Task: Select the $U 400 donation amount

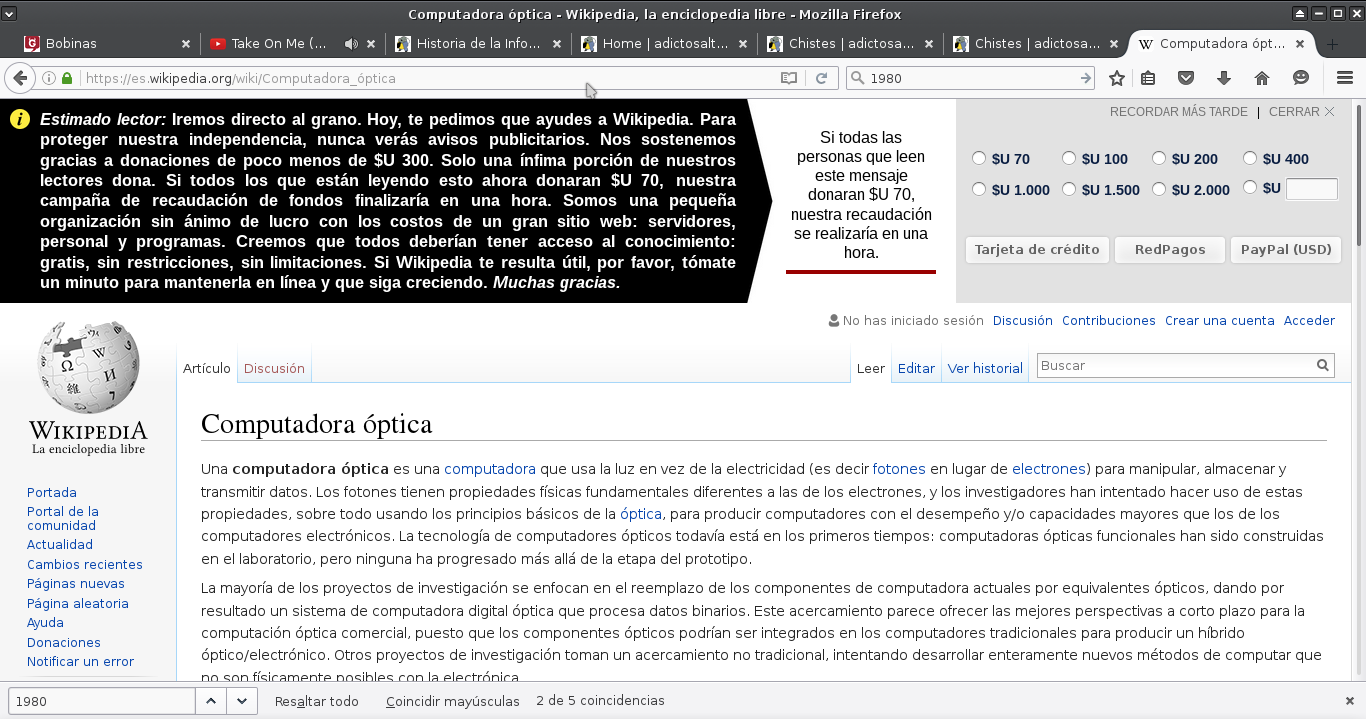Action: 1250,158
